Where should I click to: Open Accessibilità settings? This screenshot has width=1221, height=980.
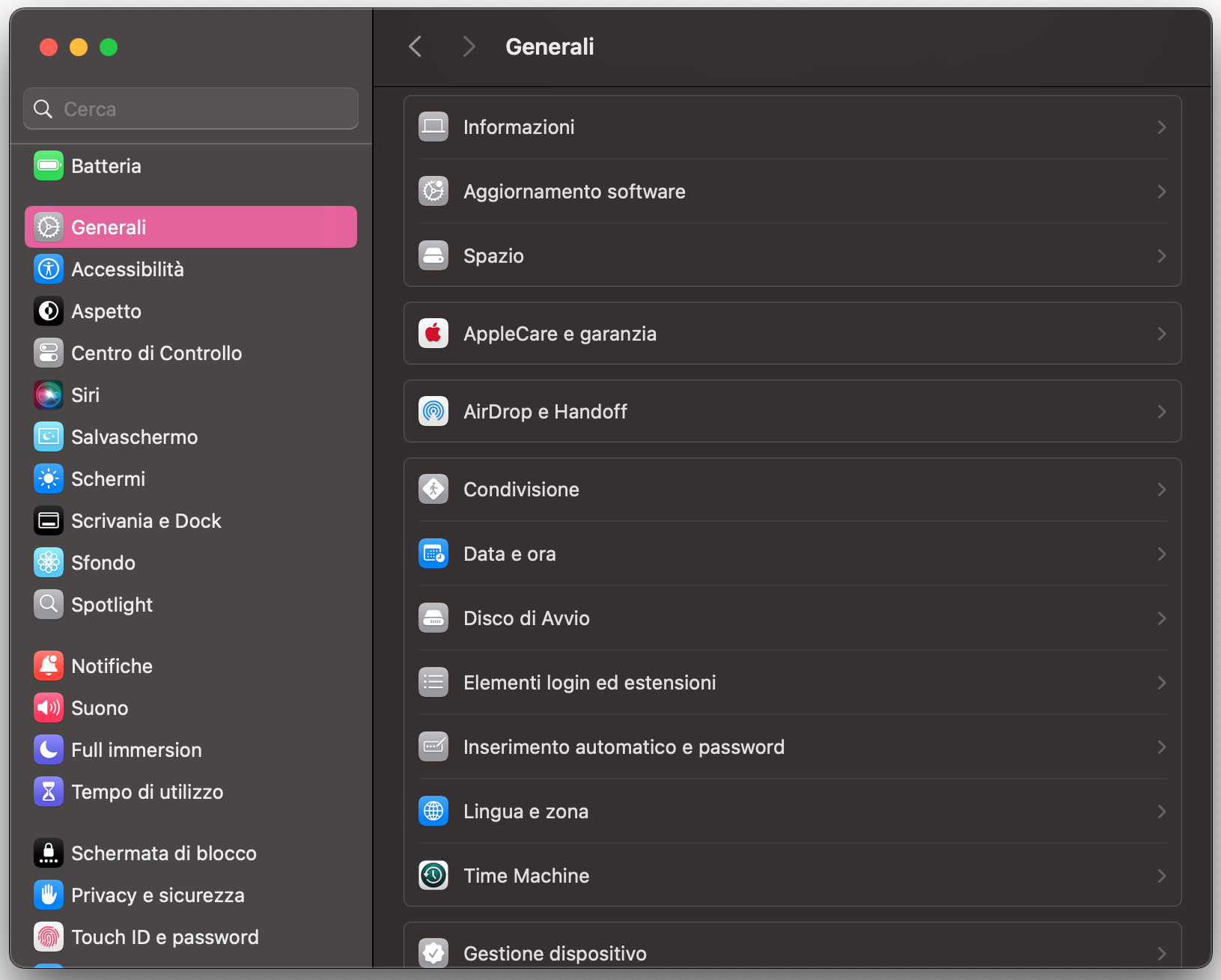128,269
